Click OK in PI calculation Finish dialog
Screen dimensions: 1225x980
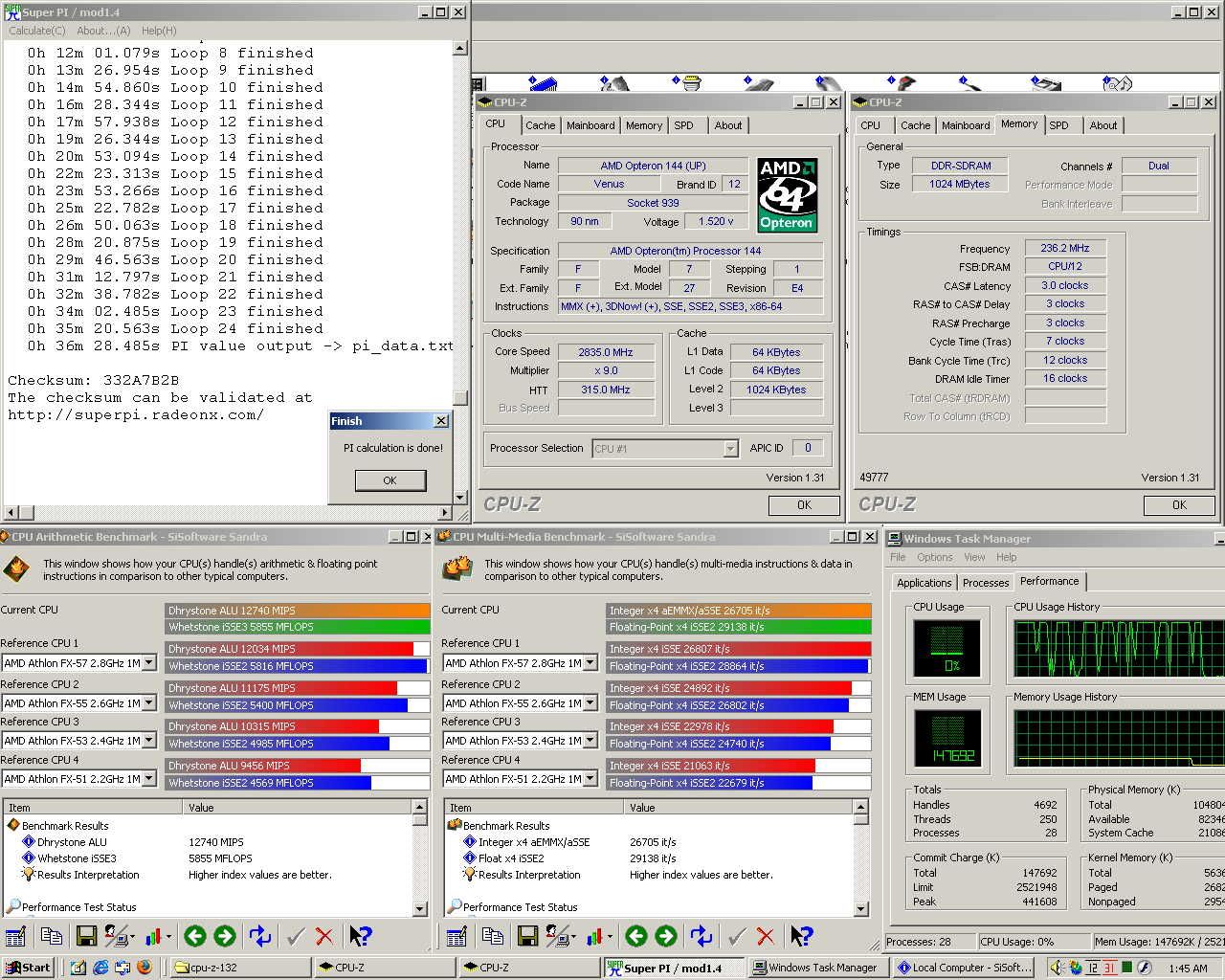390,480
